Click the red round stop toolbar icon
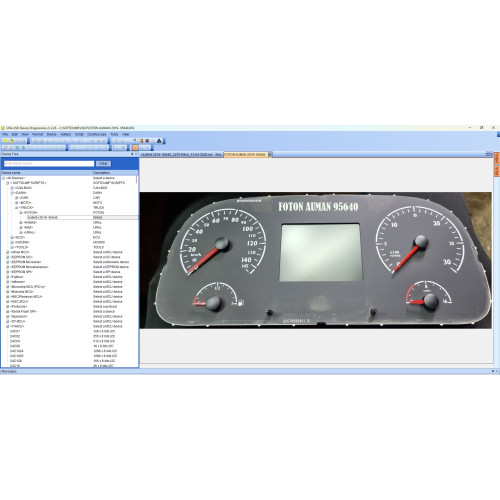500x500 pixels. [147, 141]
